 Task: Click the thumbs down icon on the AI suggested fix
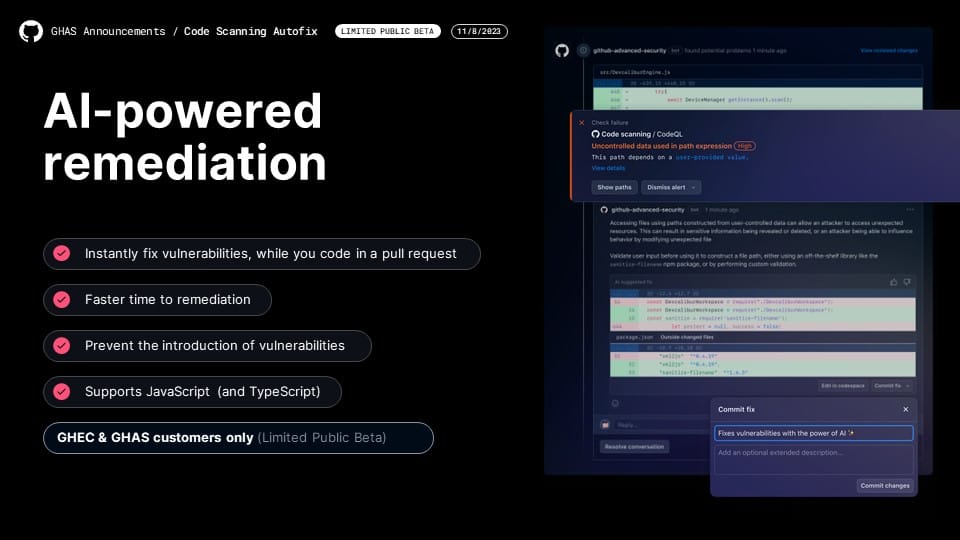click(x=907, y=282)
